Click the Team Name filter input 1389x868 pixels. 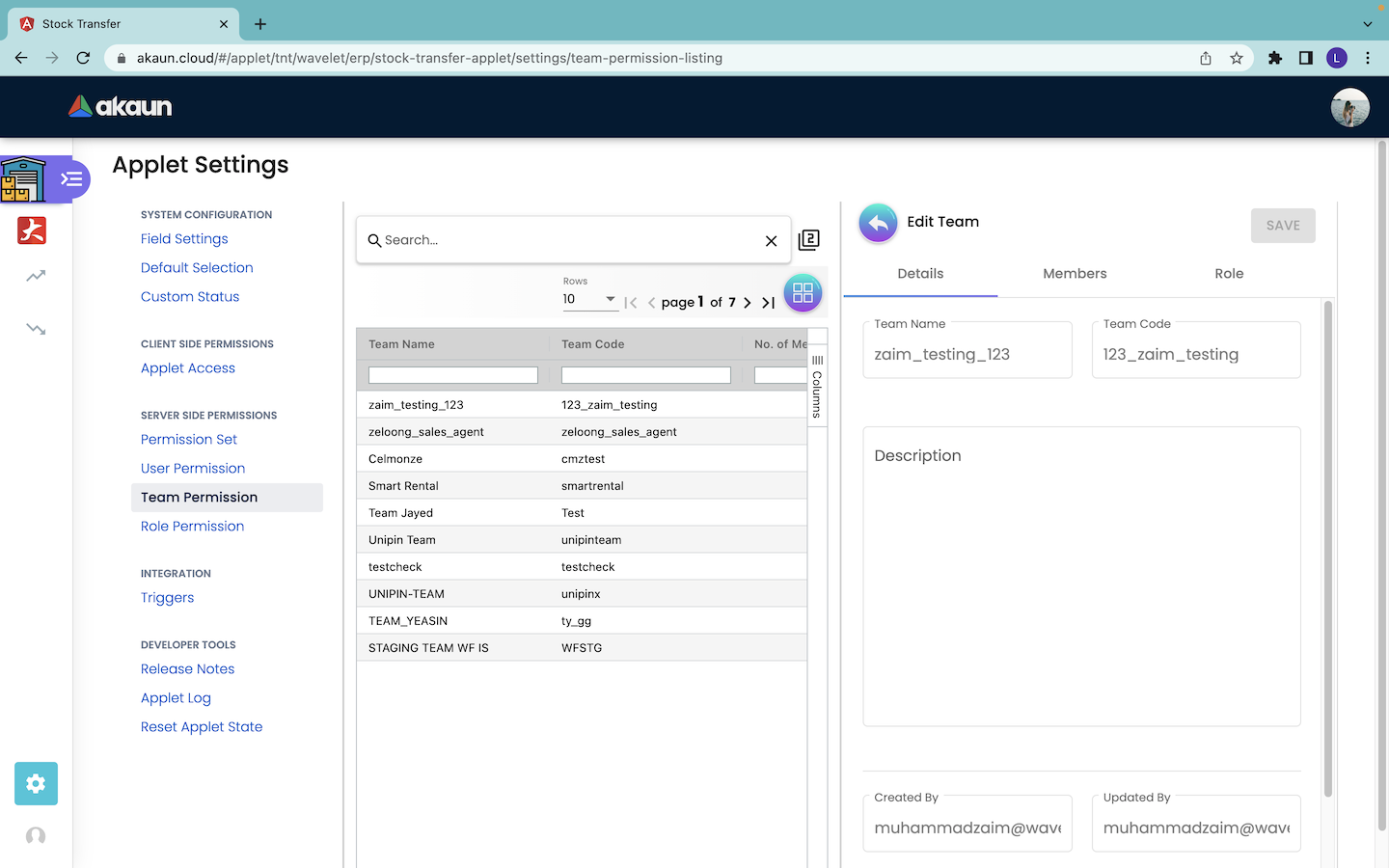click(453, 375)
